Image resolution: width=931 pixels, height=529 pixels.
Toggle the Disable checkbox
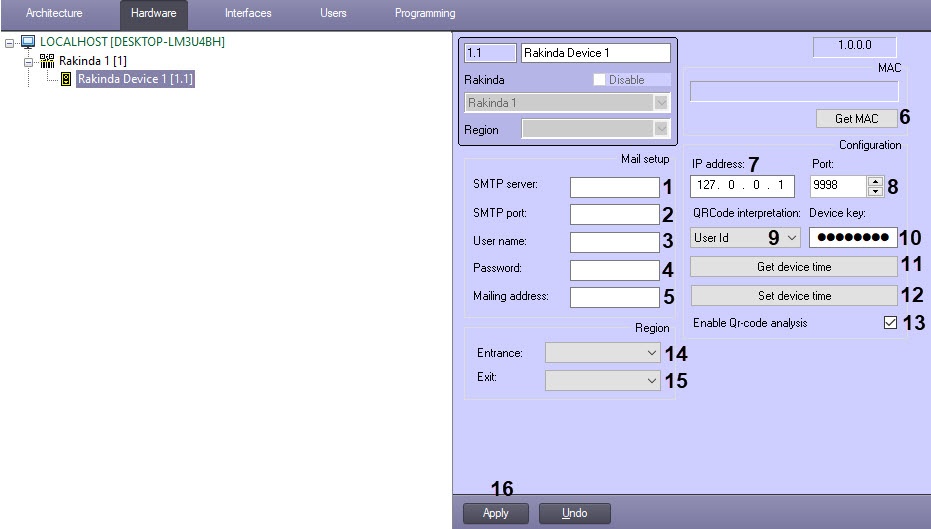pos(600,79)
